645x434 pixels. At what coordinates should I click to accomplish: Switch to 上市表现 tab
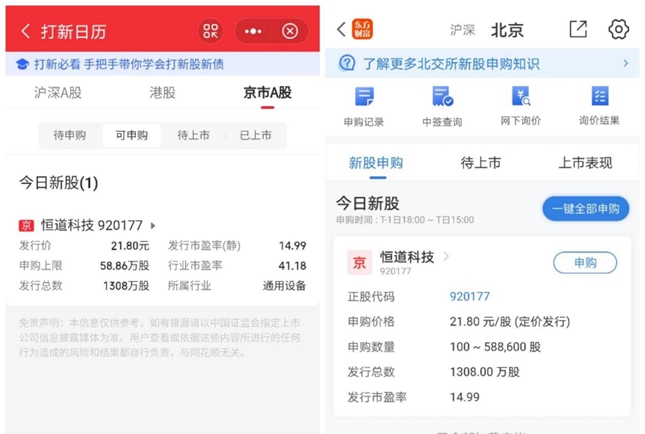[x=585, y=163]
